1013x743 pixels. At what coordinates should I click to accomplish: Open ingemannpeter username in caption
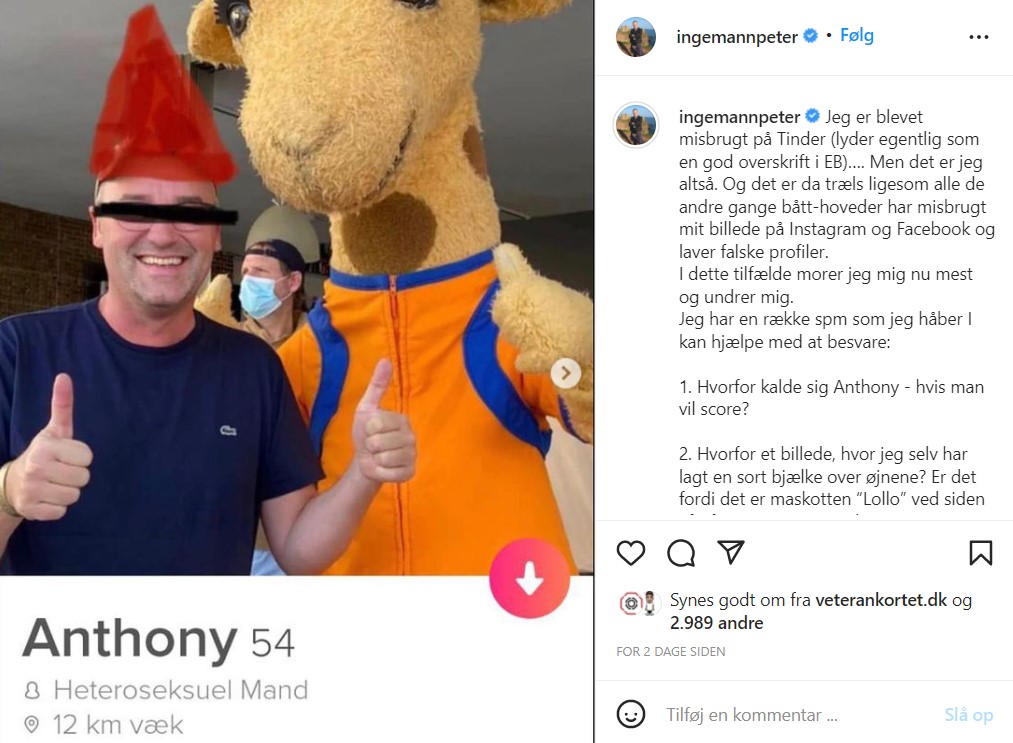point(740,117)
